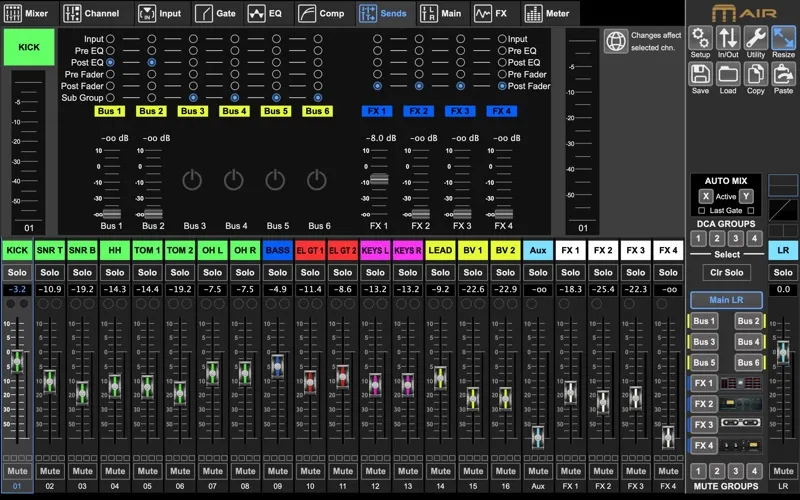
Task: Click the Copy pages icon
Action: (756, 74)
